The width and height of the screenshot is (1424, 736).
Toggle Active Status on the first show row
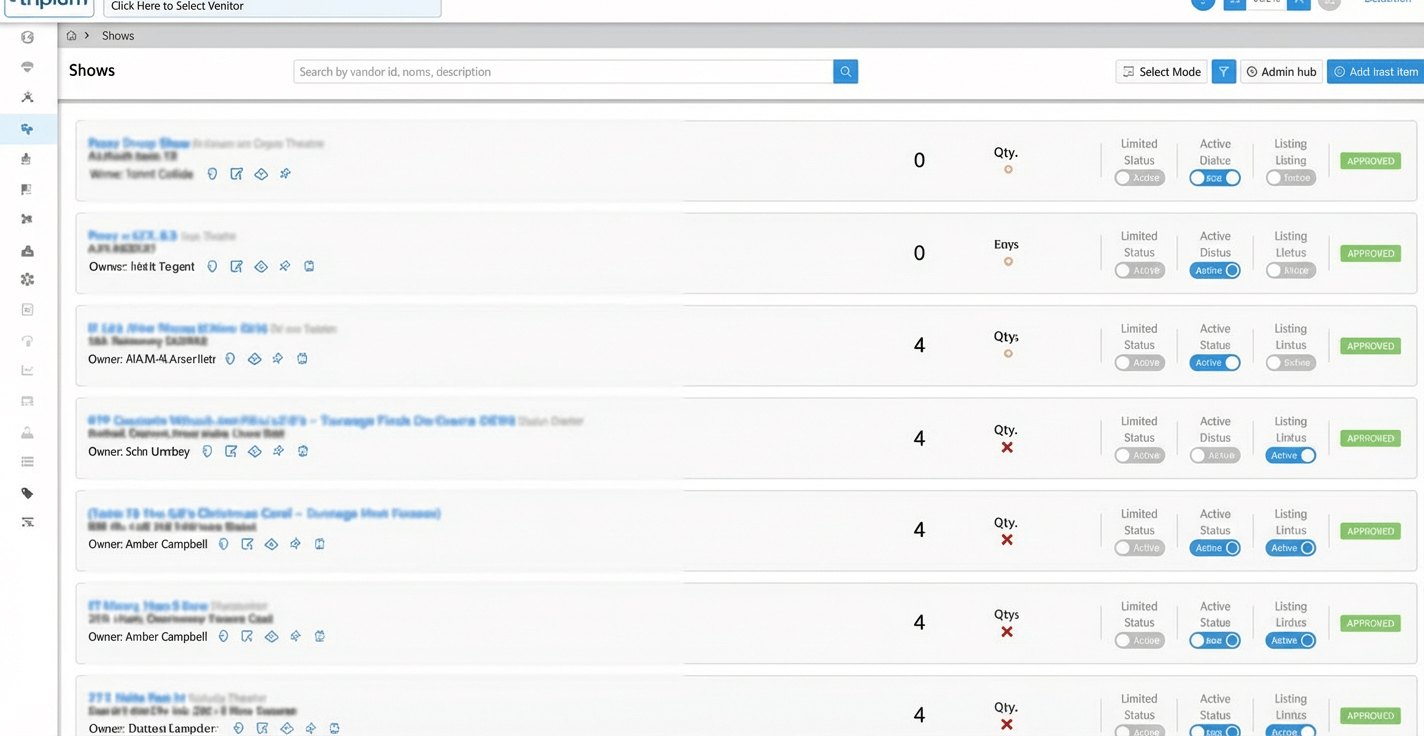coord(1214,177)
